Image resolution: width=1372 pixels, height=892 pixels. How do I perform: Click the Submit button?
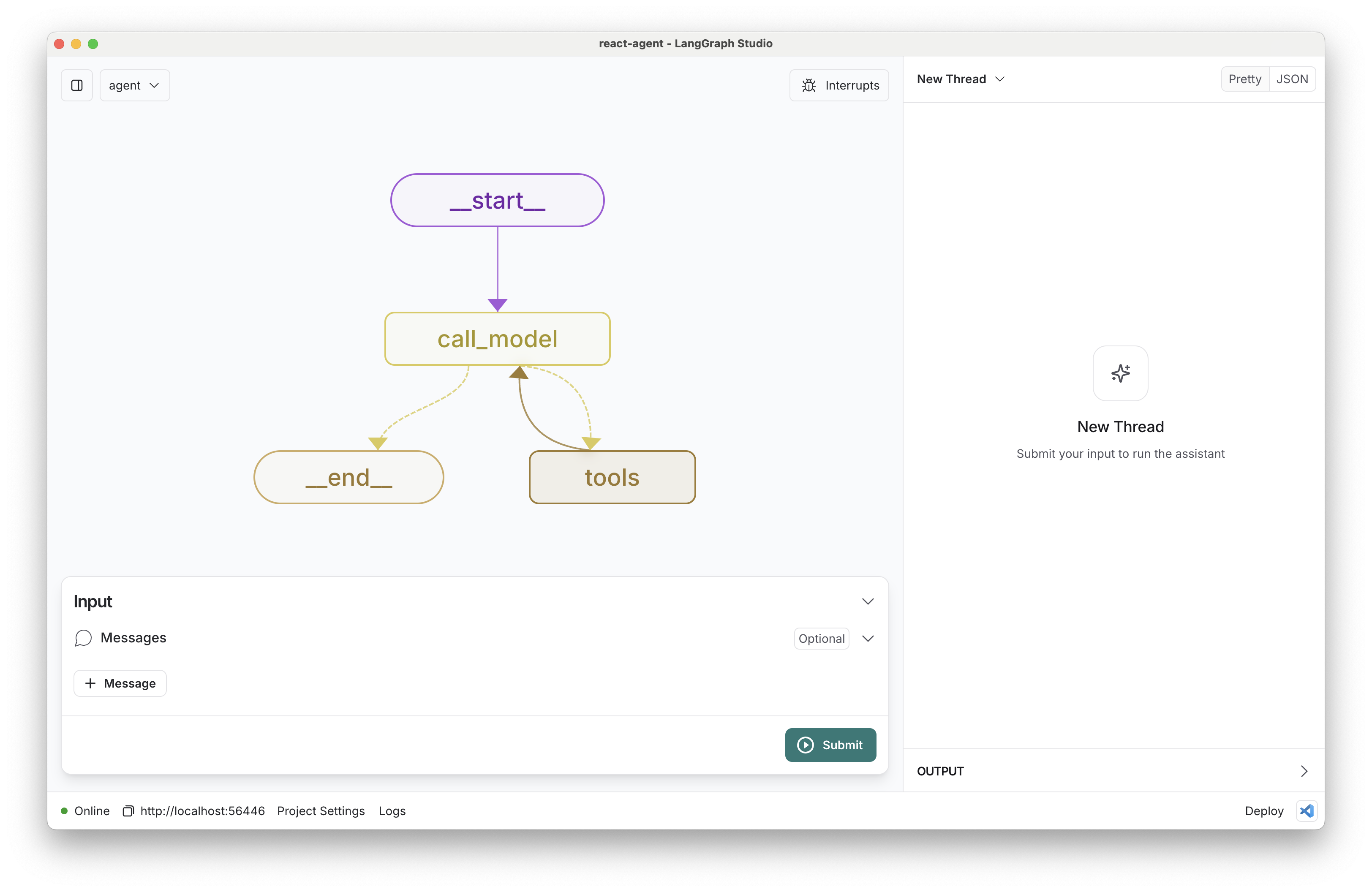tap(830, 744)
